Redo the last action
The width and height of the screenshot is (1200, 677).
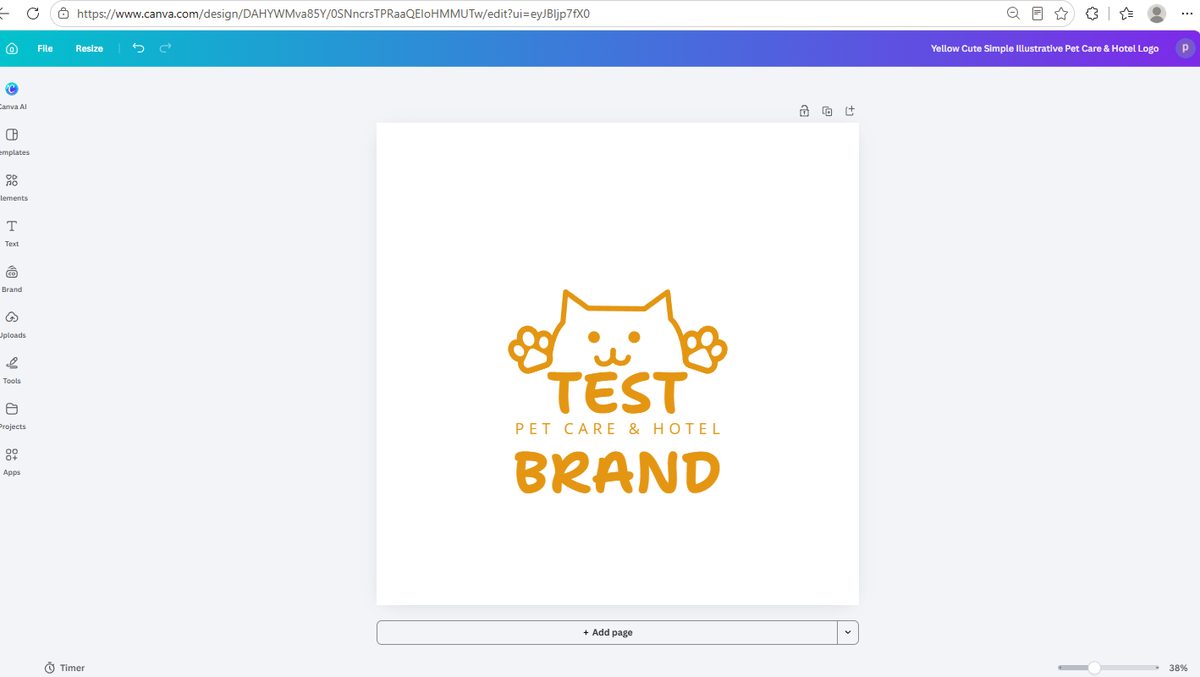point(165,48)
